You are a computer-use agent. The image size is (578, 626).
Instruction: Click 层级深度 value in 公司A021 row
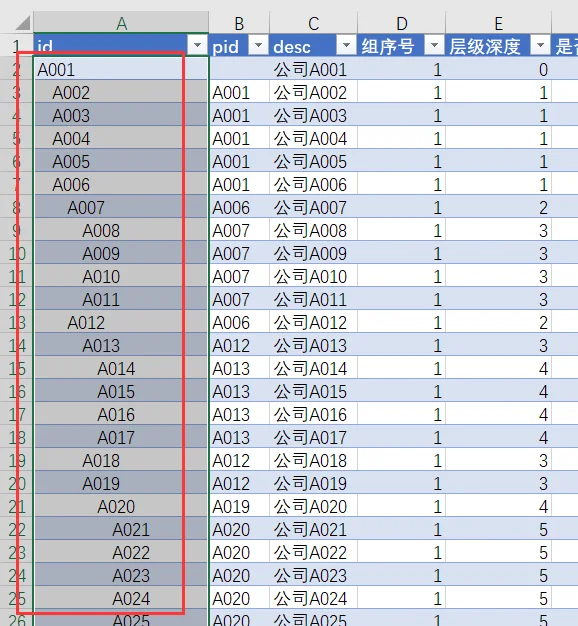pos(499,530)
